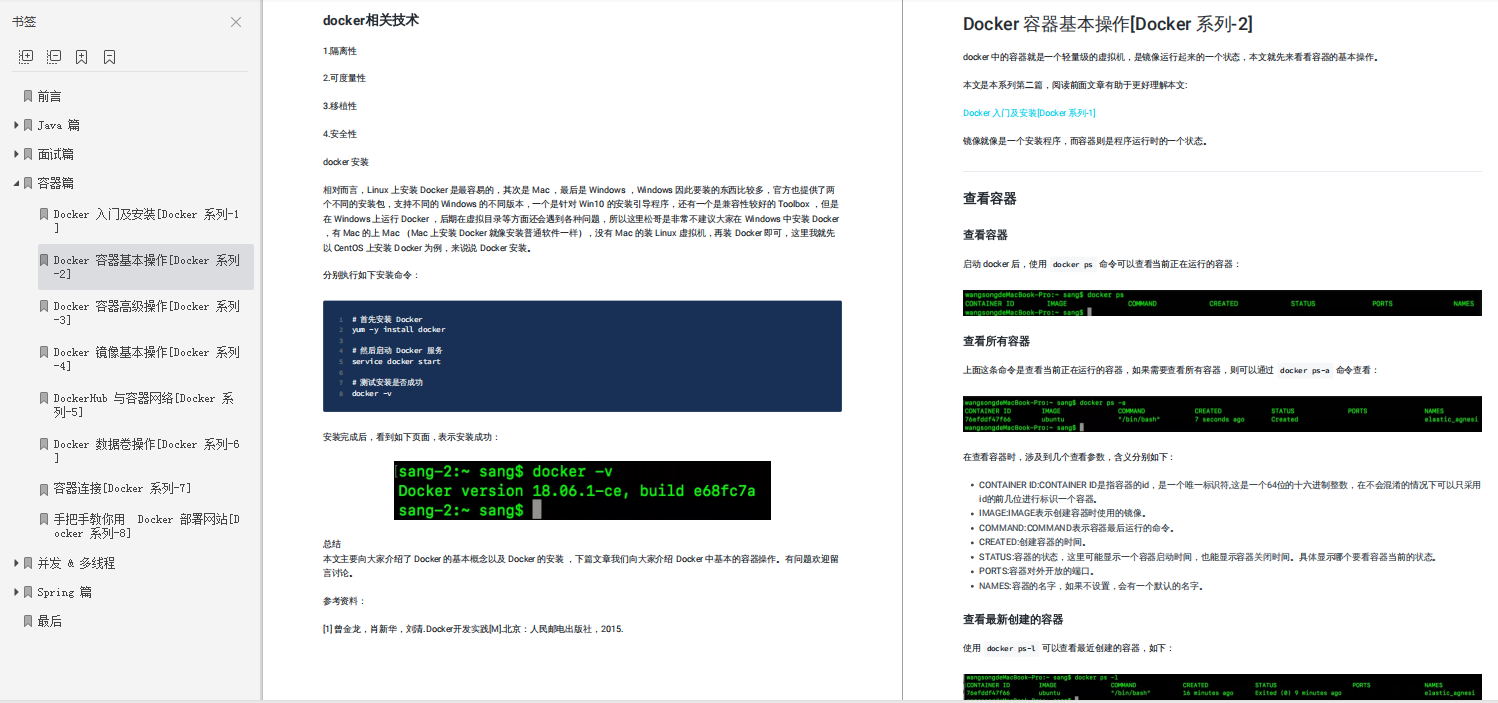
Task: Click the docker ps terminal output image
Action: pyautogui.click(x=1222, y=303)
